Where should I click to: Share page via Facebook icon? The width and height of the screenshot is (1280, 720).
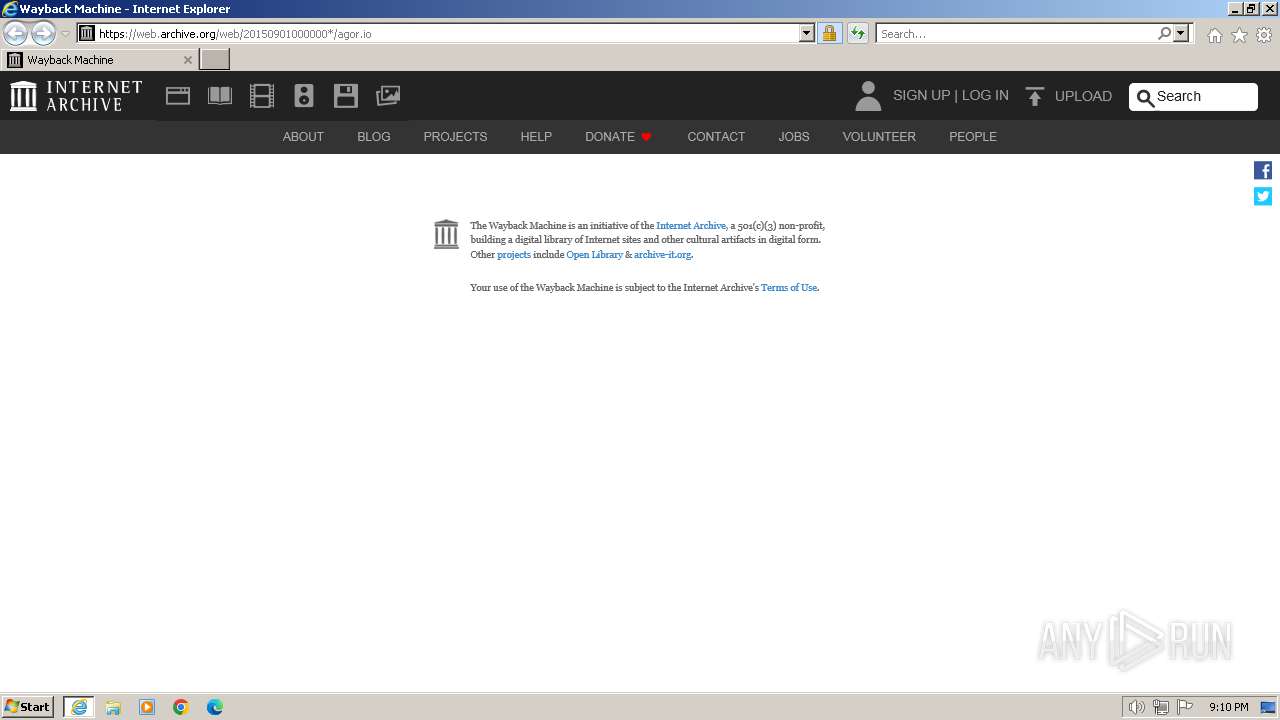coord(1263,171)
